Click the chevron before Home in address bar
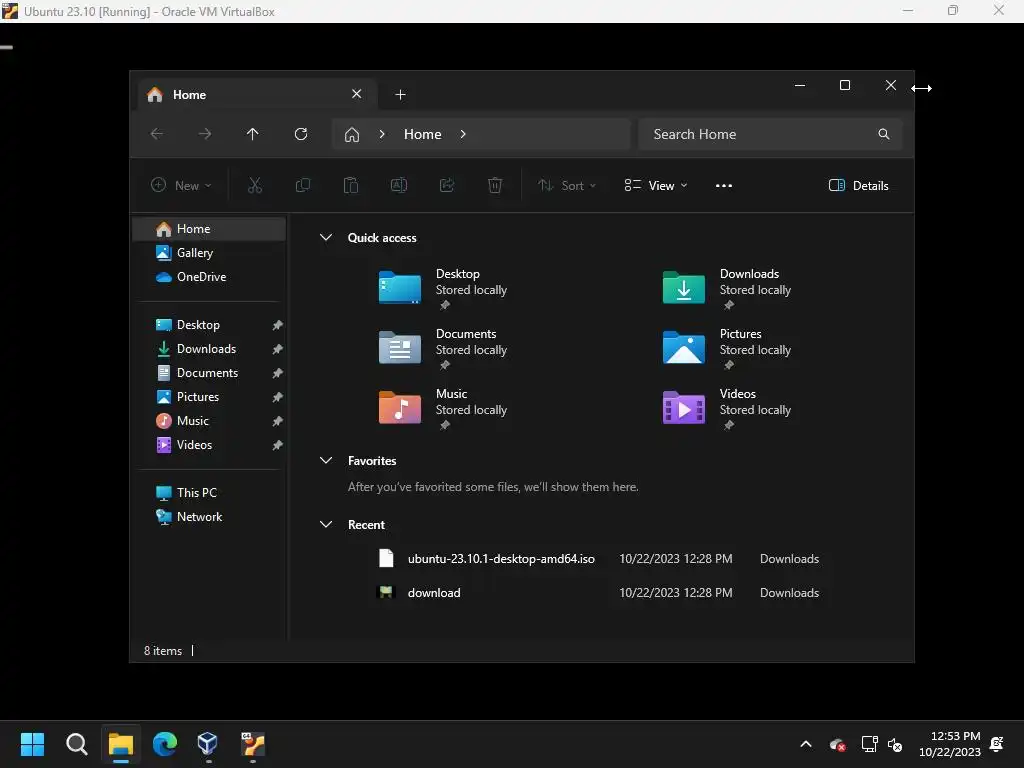 pyautogui.click(x=382, y=134)
